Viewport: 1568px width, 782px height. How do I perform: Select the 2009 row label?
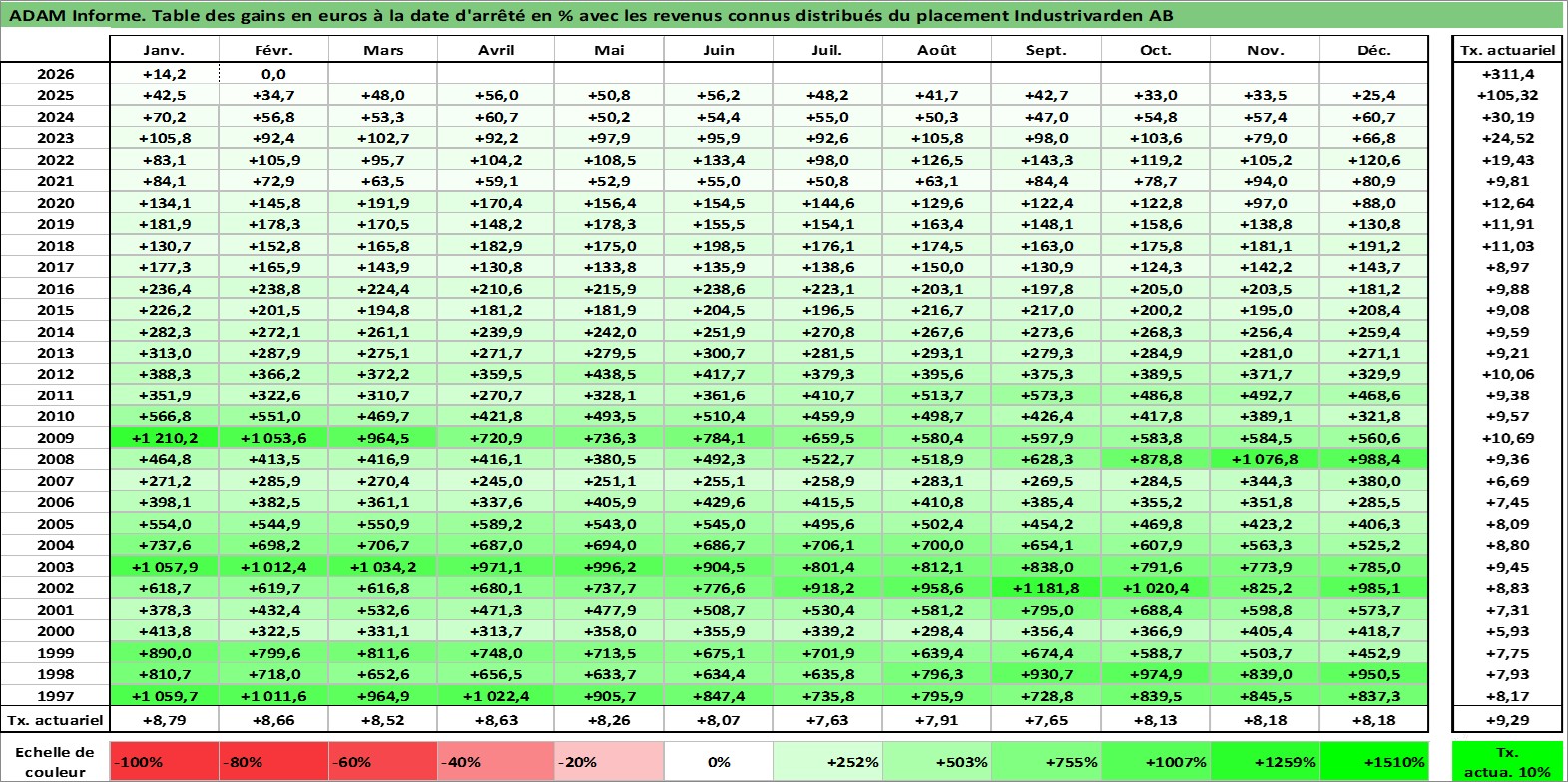tap(55, 438)
